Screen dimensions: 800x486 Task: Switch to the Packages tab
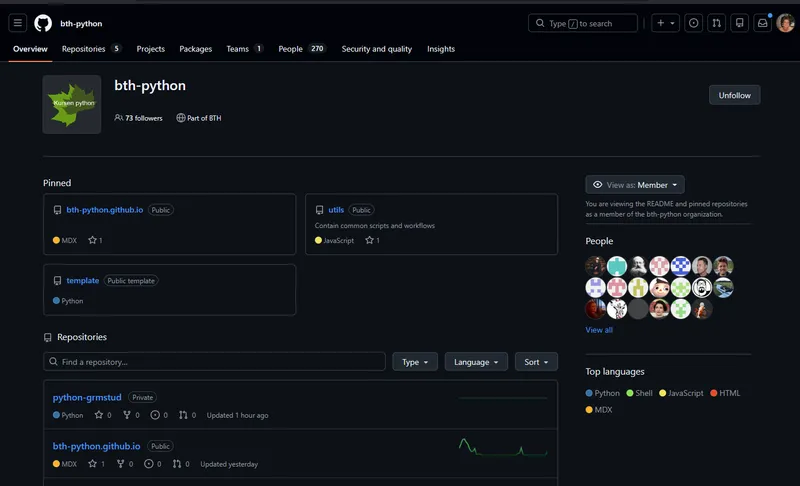click(x=195, y=49)
